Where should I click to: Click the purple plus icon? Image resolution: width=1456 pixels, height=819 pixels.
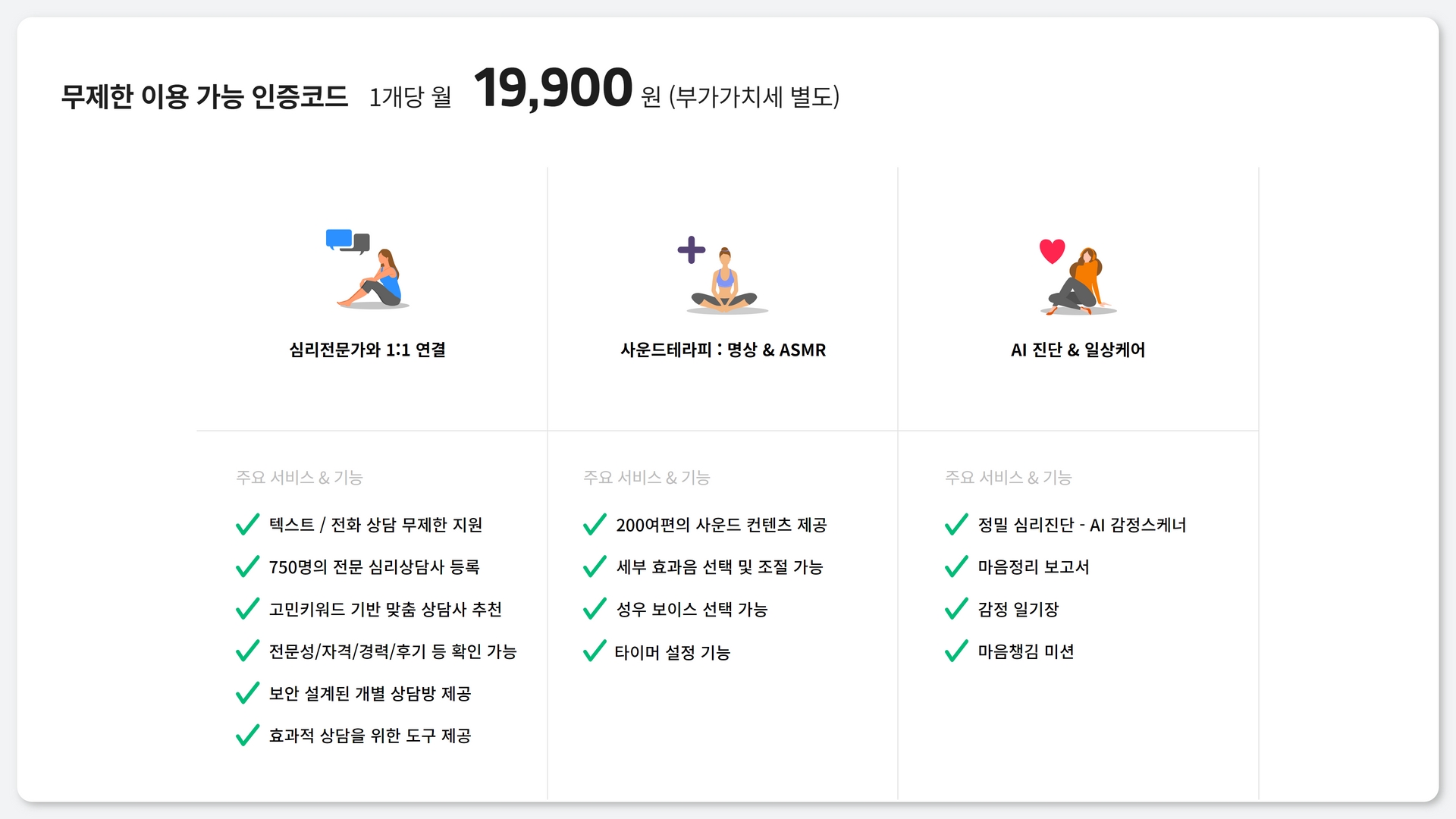691,249
